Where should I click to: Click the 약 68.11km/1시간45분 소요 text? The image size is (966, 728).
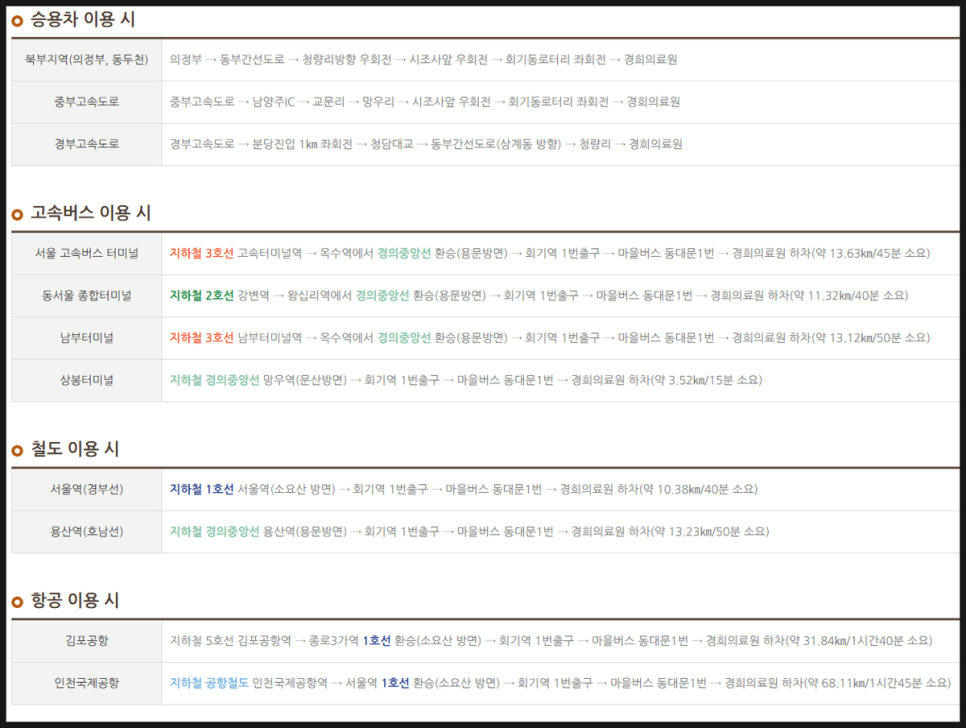click(x=877, y=683)
